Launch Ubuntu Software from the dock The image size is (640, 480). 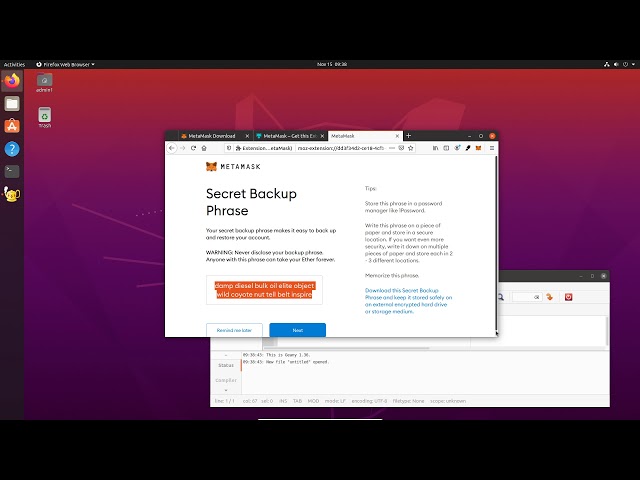pyautogui.click(x=12, y=126)
